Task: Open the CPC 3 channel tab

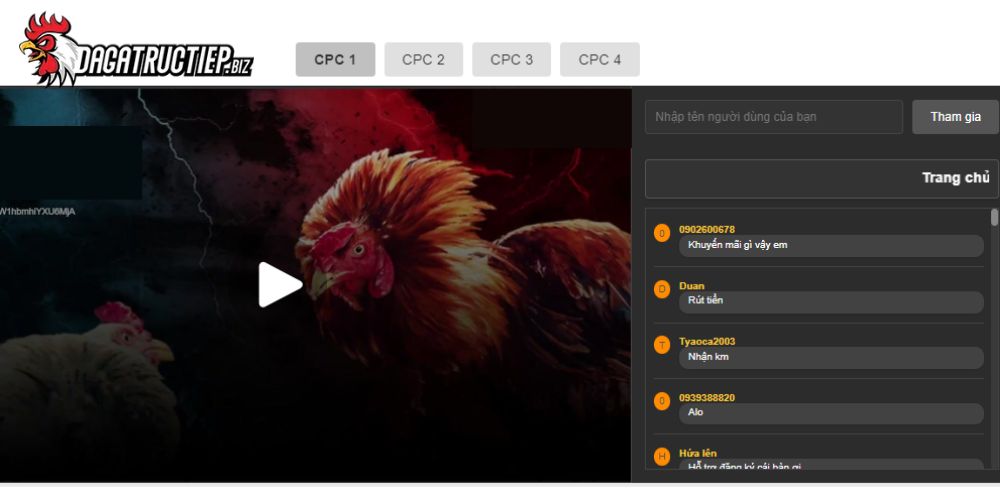Action: click(x=511, y=59)
